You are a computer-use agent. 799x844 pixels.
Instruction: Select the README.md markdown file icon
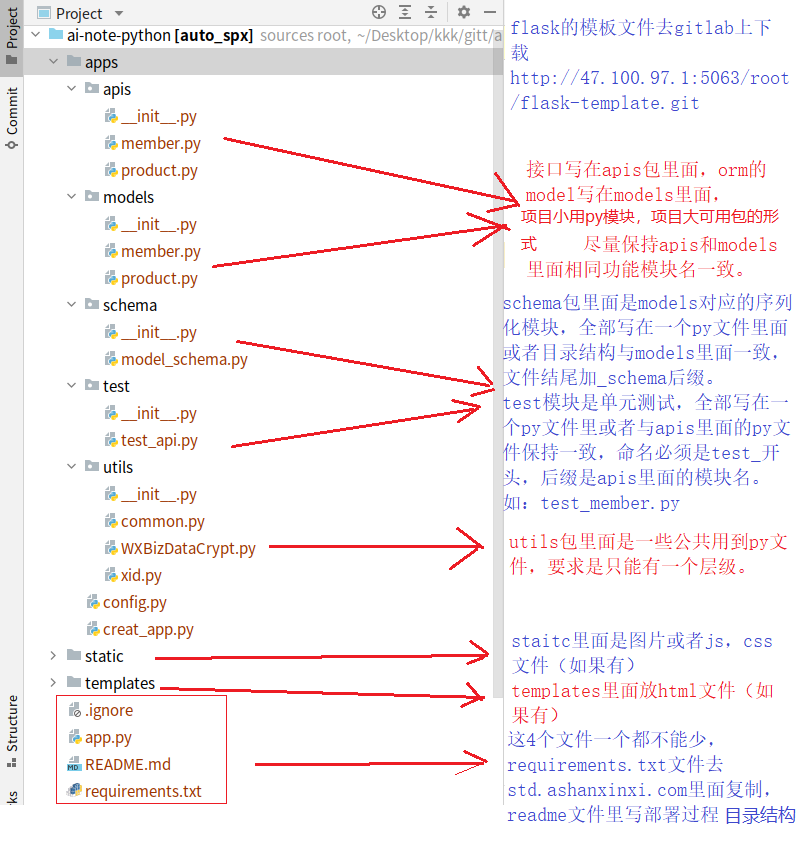tap(74, 765)
